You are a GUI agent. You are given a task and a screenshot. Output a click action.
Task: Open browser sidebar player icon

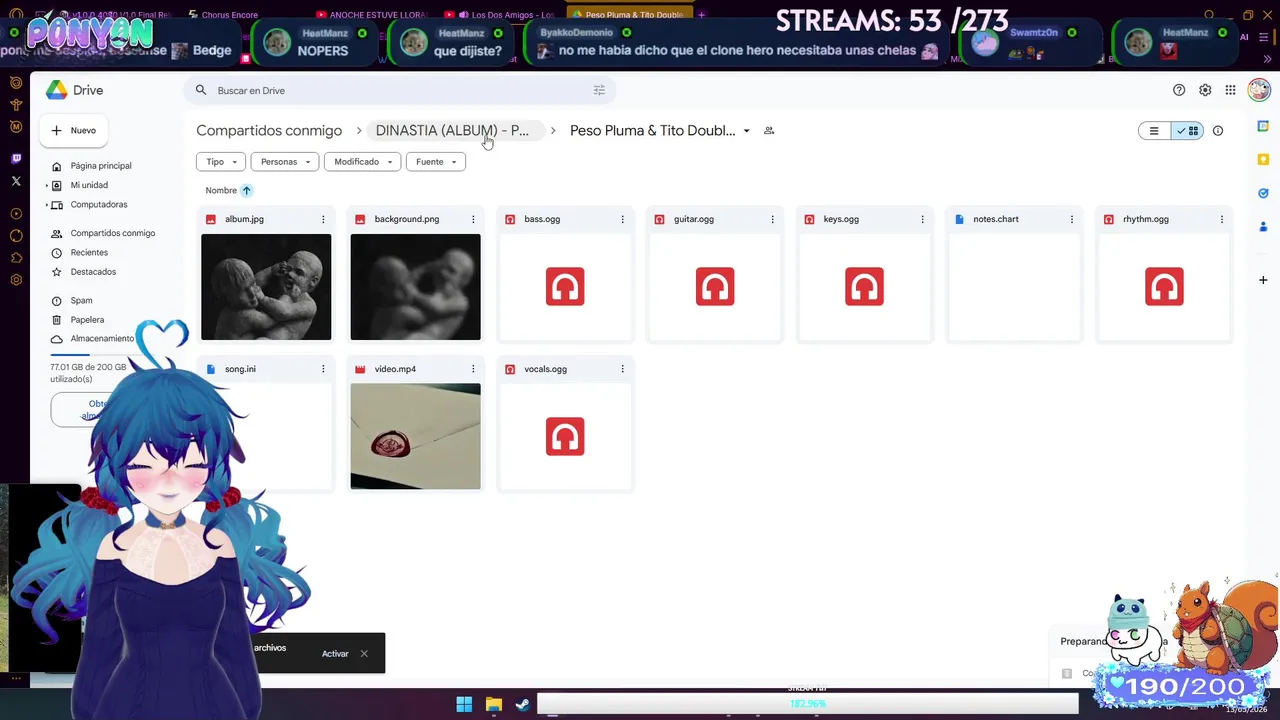[x=16, y=214]
